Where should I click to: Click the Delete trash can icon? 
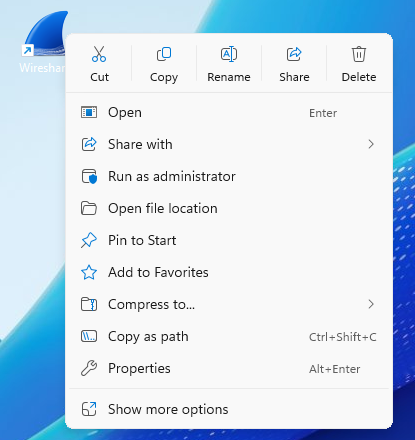(359, 54)
